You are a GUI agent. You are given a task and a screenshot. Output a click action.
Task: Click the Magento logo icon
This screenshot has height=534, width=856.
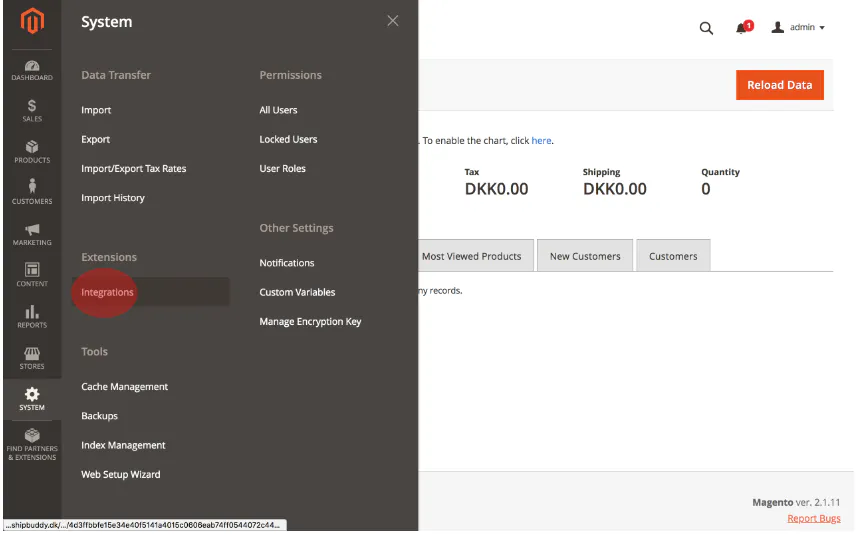coord(32,21)
